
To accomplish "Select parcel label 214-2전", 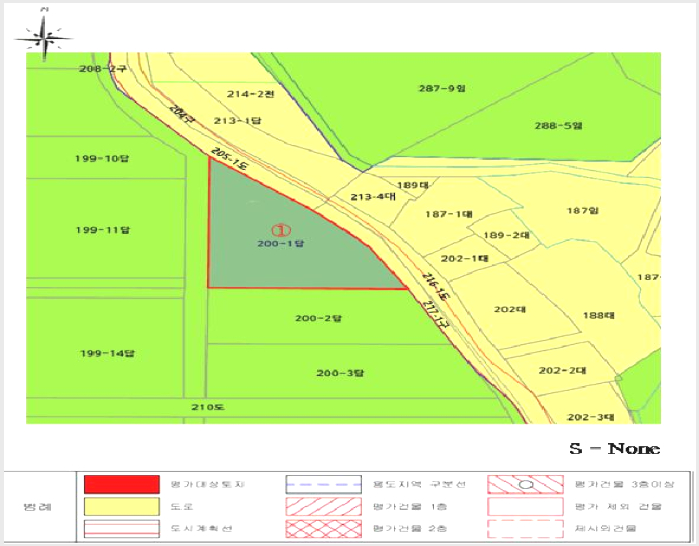I will 251,94.
